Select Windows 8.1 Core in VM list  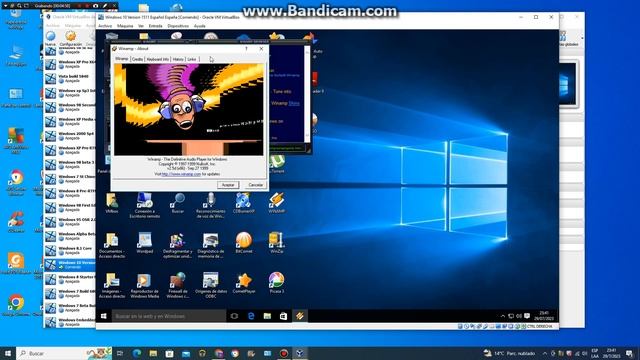point(70,250)
